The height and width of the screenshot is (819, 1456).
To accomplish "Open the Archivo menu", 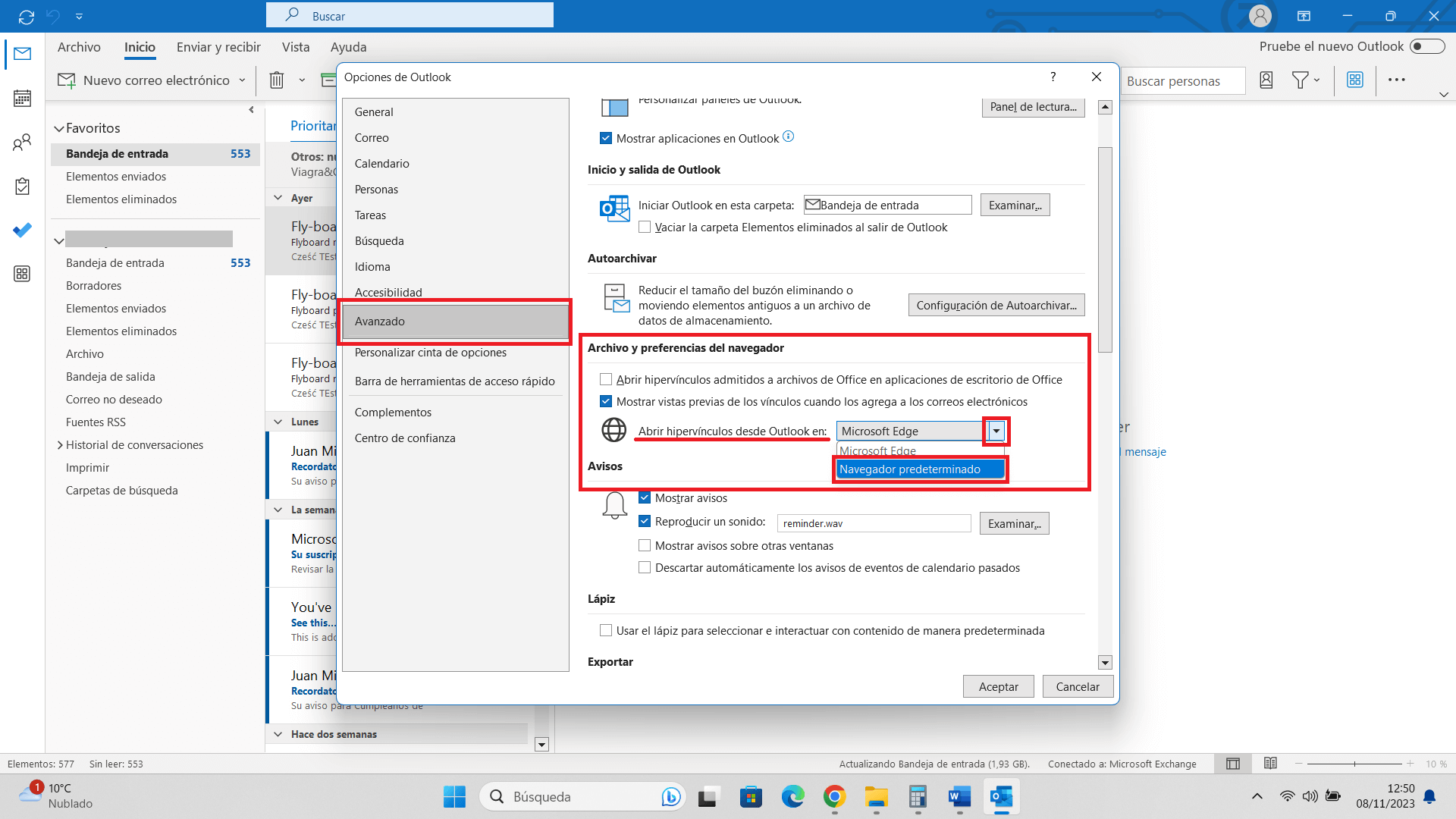I will tap(79, 47).
